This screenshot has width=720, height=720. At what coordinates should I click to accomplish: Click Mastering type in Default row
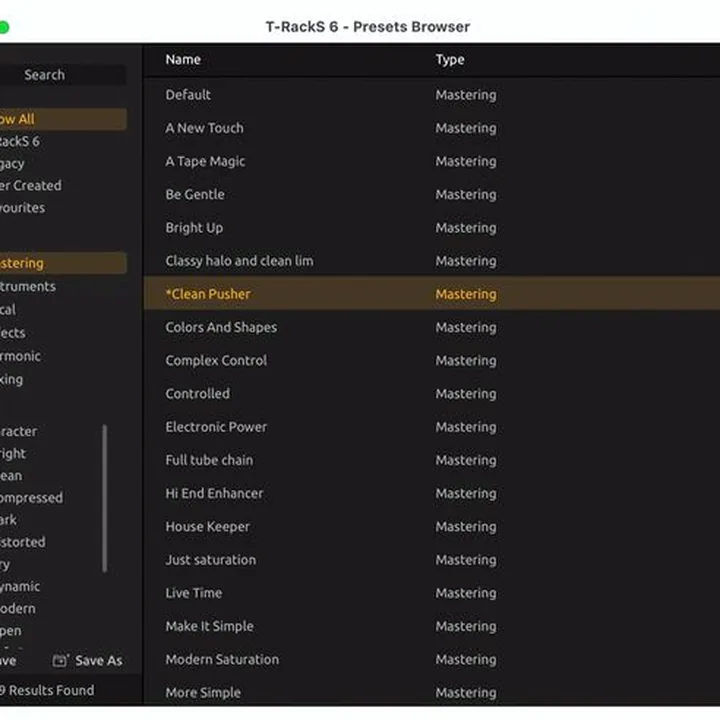click(x=466, y=95)
